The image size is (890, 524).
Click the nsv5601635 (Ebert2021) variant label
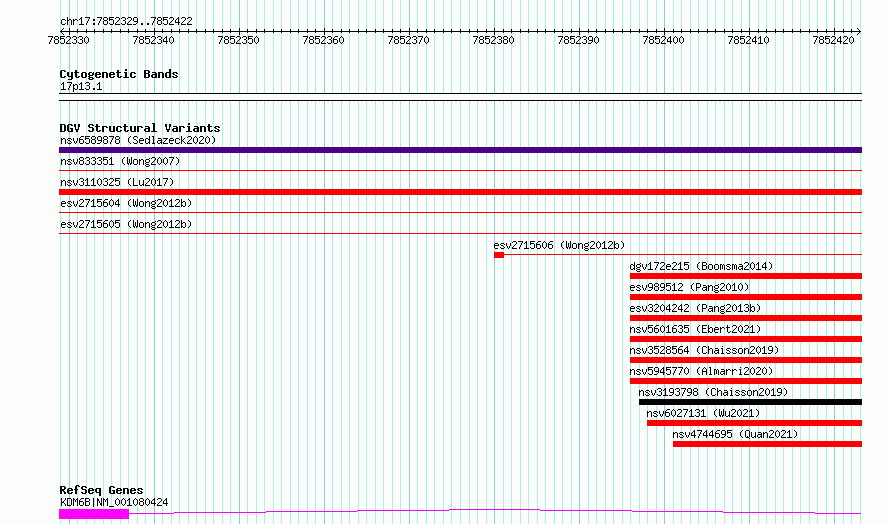[695, 329]
